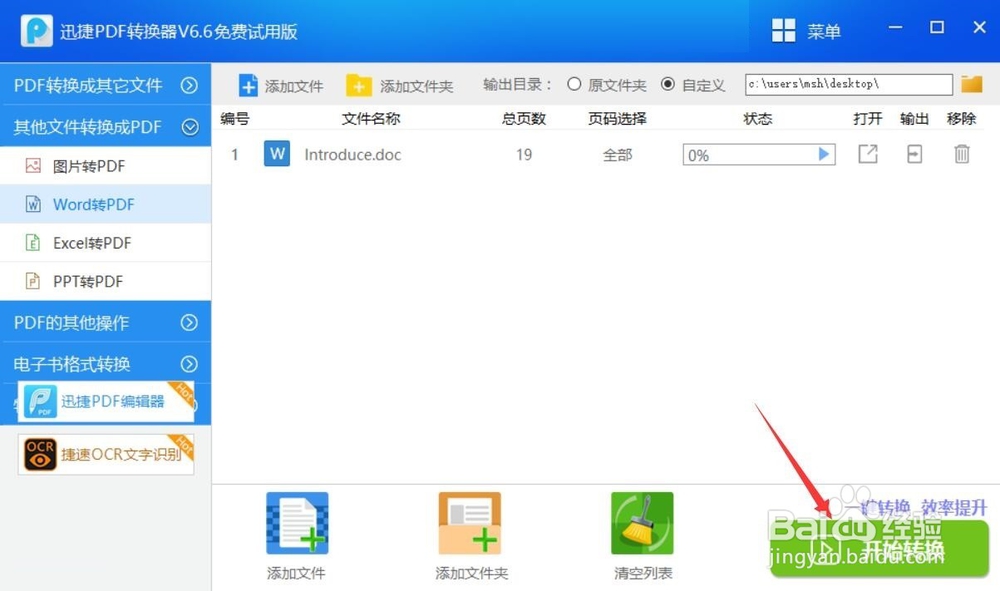The width and height of the screenshot is (1000, 591).
Task: Expand the 电子书格式转换 section
Action: [x=105, y=364]
